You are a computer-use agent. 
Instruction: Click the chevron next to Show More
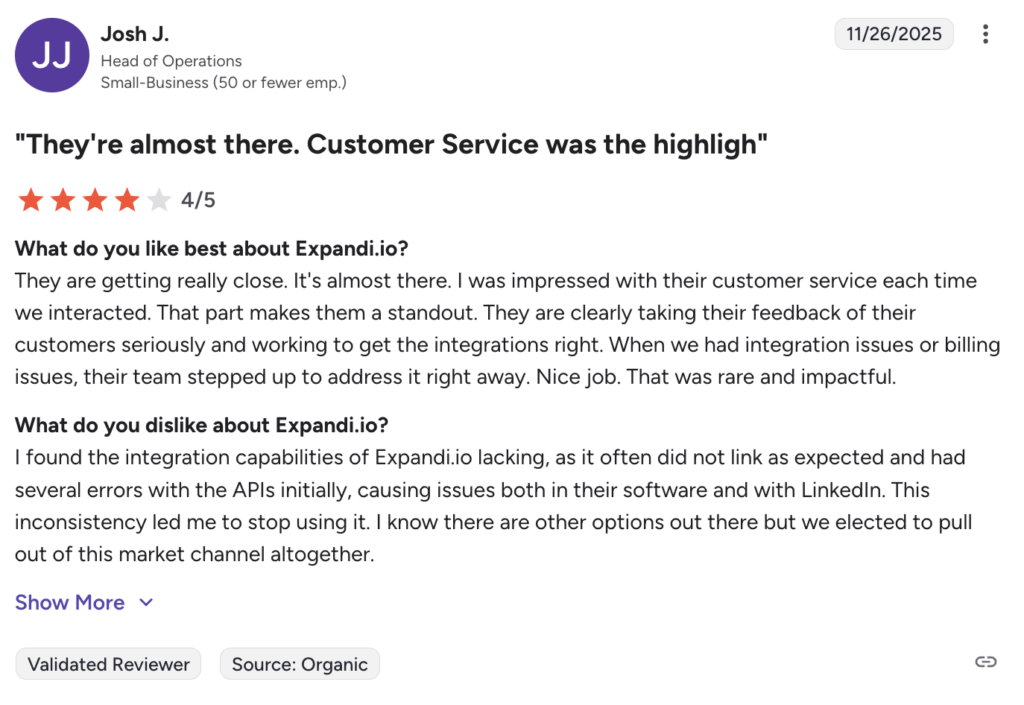click(146, 602)
